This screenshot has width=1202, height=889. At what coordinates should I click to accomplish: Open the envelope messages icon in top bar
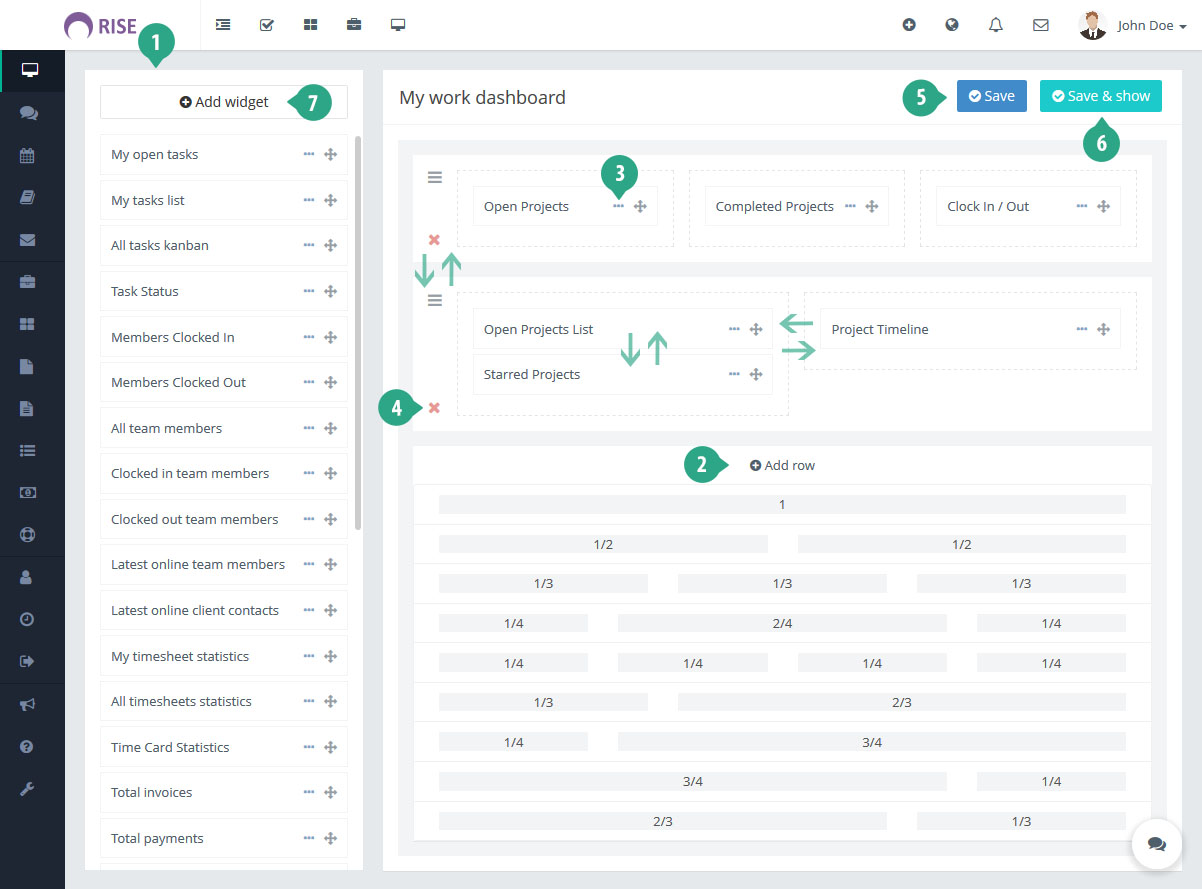(1040, 25)
